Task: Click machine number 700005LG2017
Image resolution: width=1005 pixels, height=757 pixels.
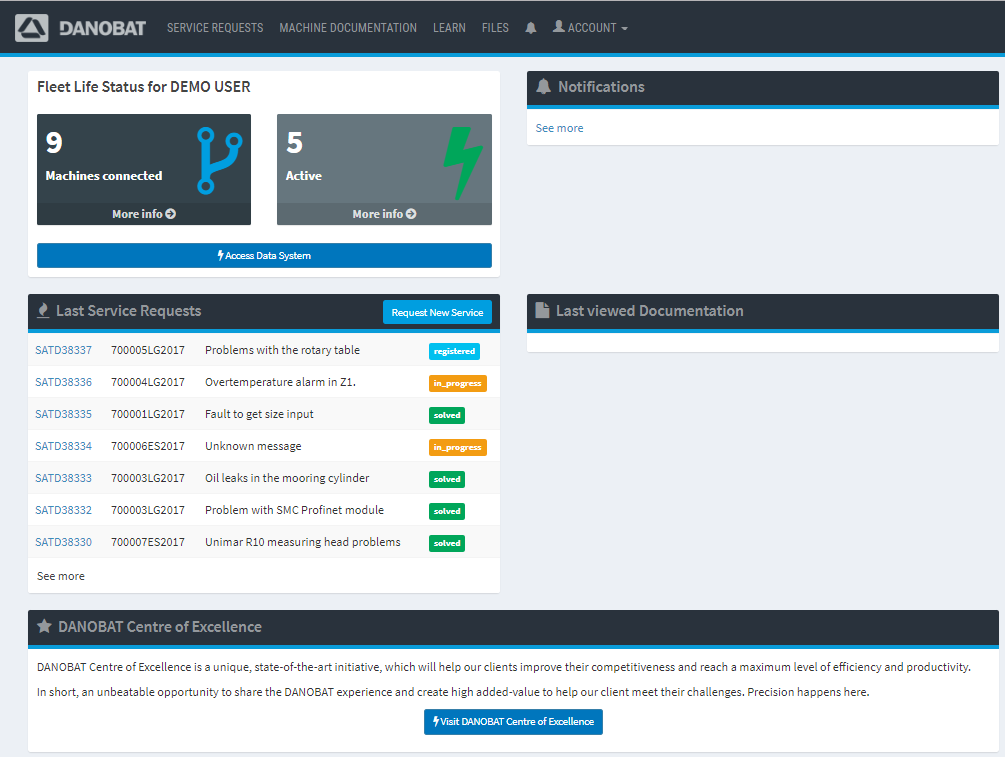Action: [x=148, y=350]
